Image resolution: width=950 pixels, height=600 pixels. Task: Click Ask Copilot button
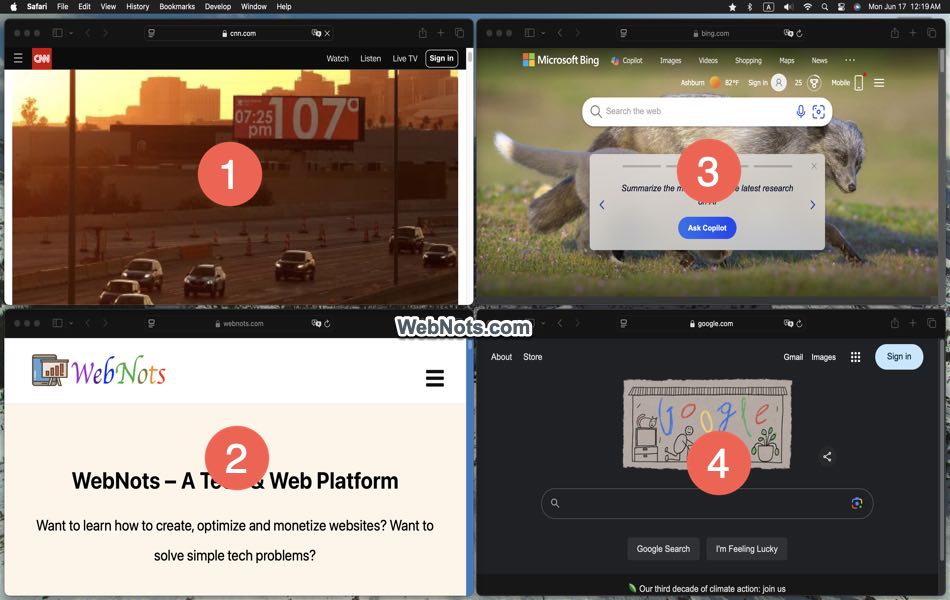[707, 228]
